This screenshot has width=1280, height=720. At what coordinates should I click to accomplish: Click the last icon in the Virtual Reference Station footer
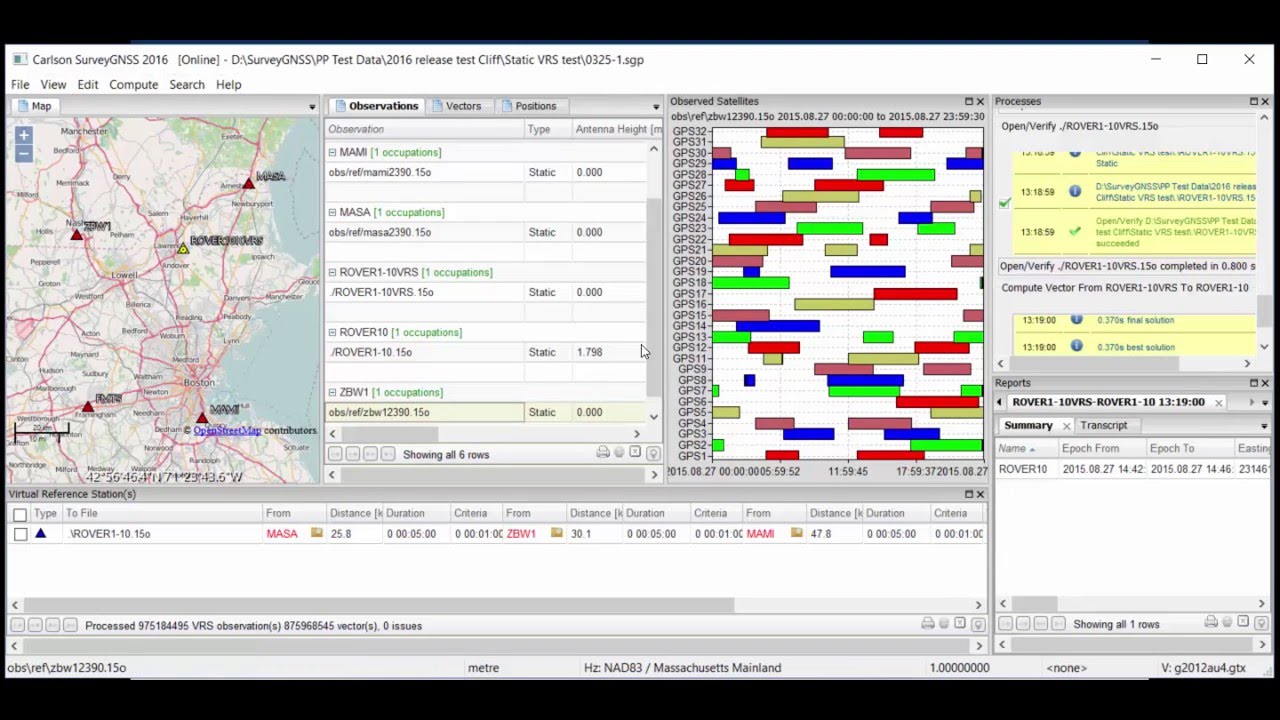(x=978, y=624)
